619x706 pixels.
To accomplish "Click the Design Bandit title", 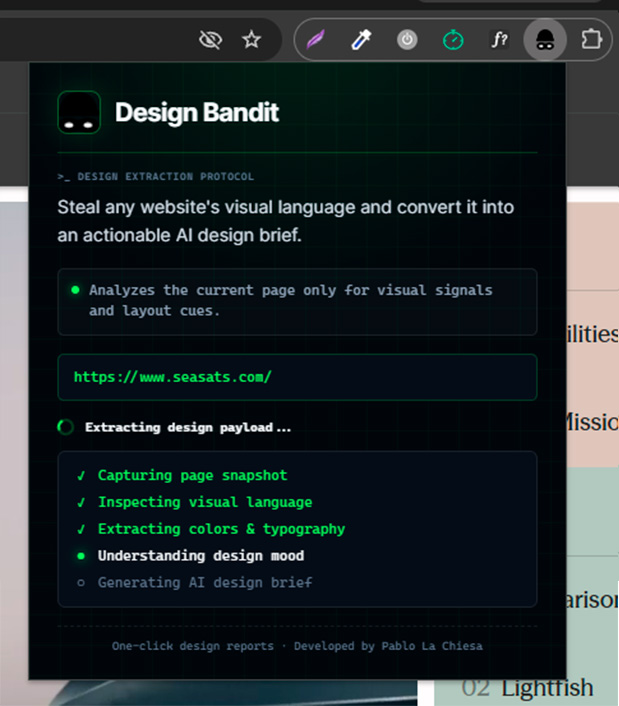I will tap(197, 113).
